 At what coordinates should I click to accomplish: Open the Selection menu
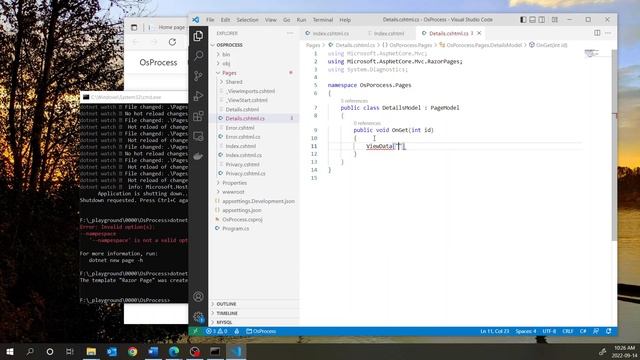[x=247, y=20]
